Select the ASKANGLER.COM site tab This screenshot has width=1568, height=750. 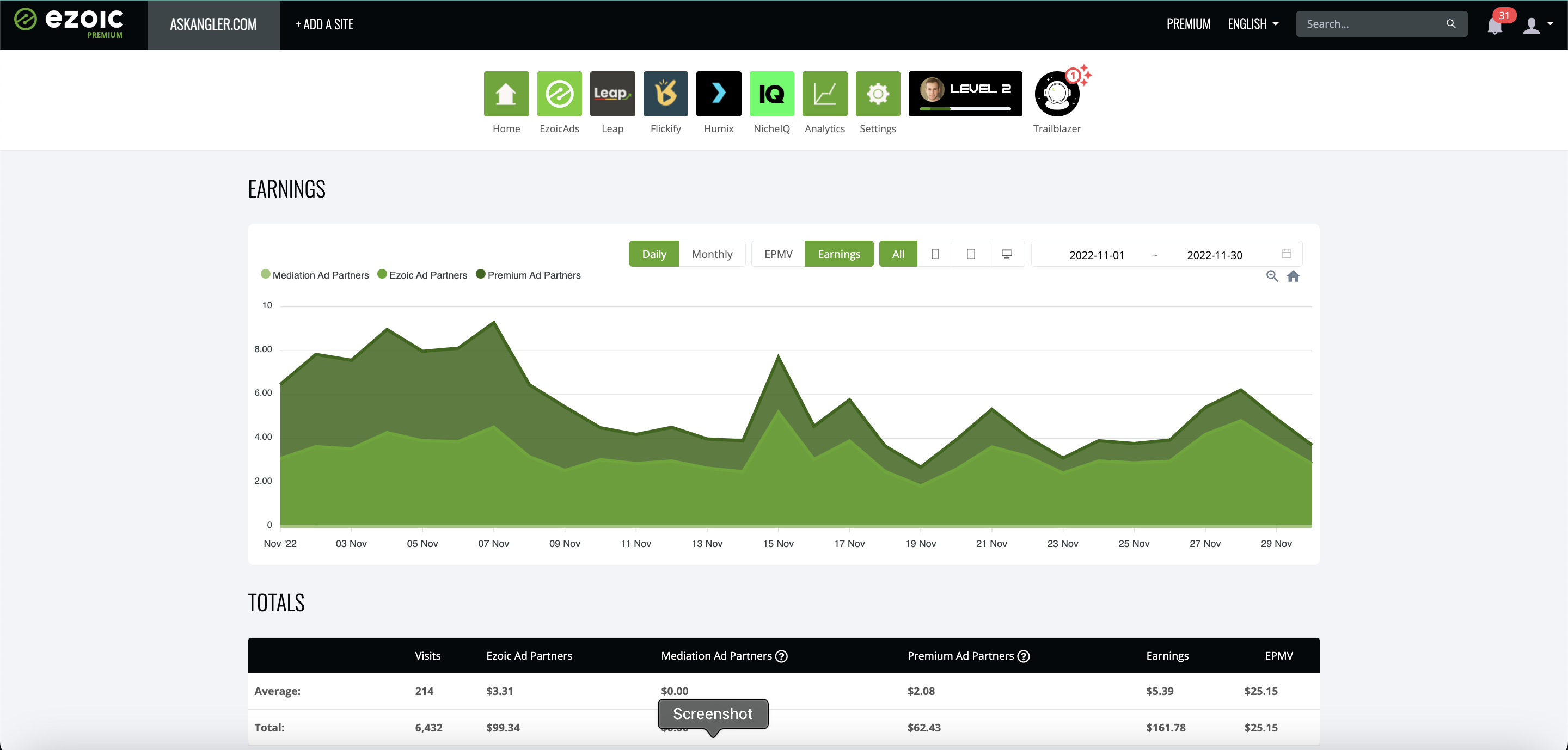click(x=213, y=24)
